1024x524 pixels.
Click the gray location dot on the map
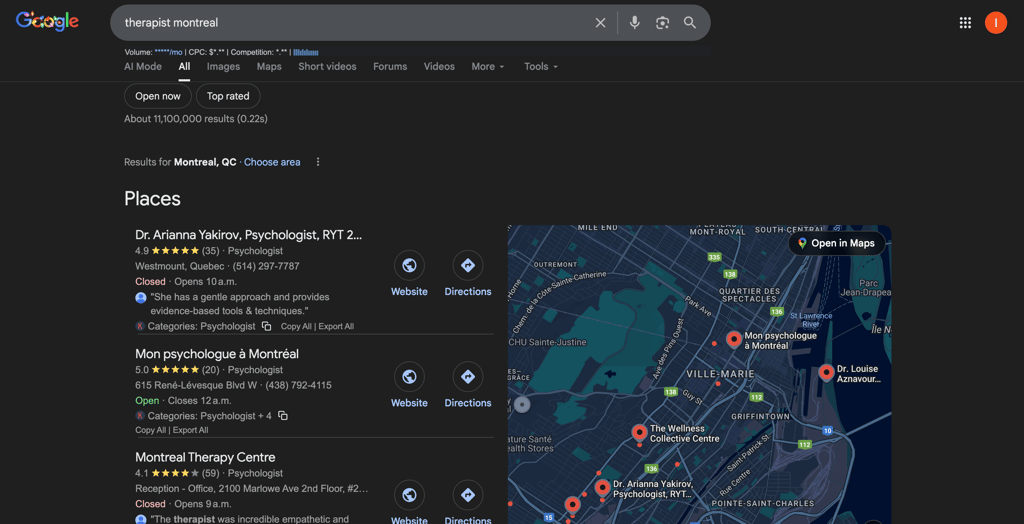pyautogui.click(x=522, y=404)
